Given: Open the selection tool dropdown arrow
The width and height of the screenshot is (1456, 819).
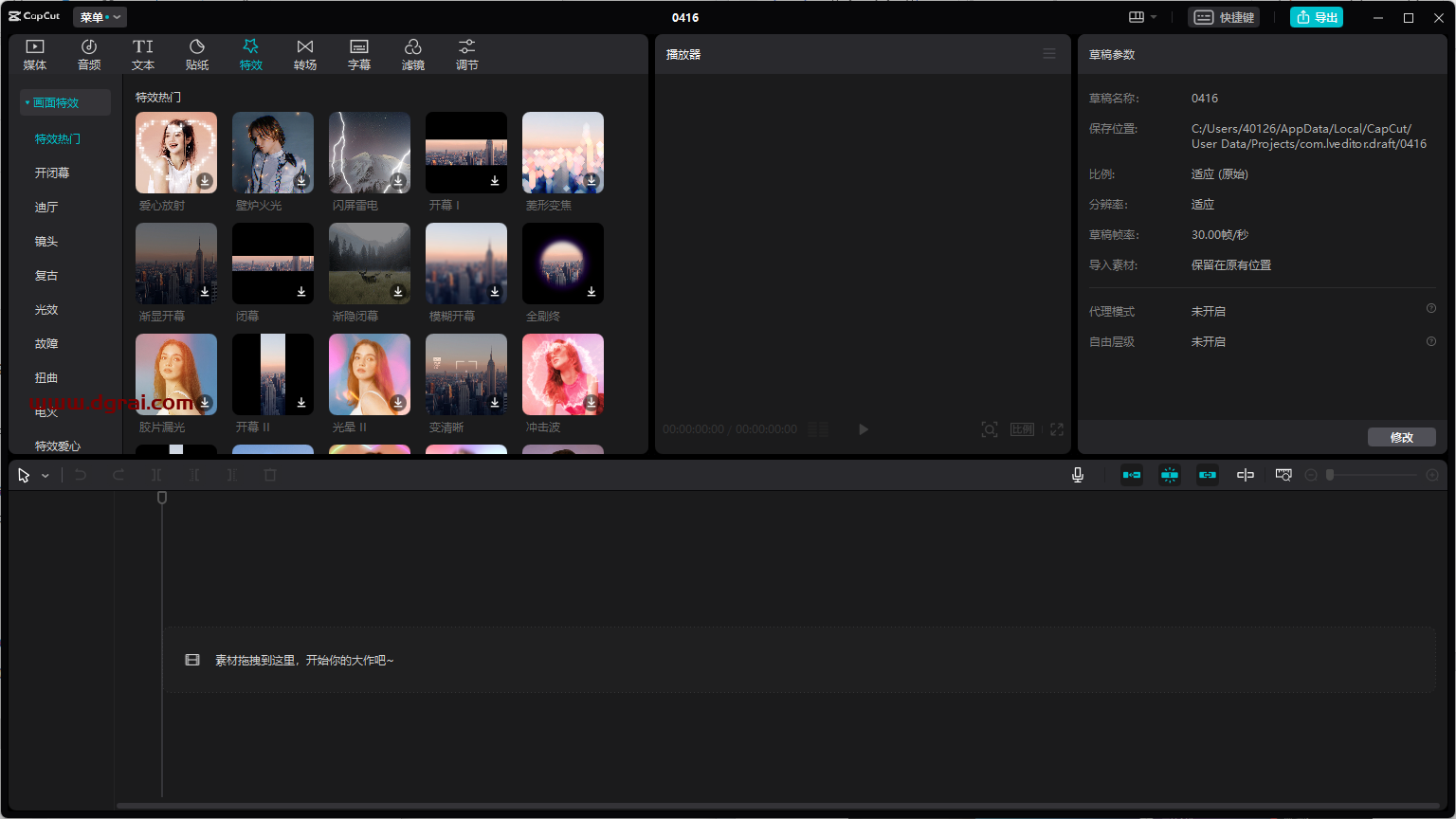Looking at the screenshot, I should pos(45,476).
